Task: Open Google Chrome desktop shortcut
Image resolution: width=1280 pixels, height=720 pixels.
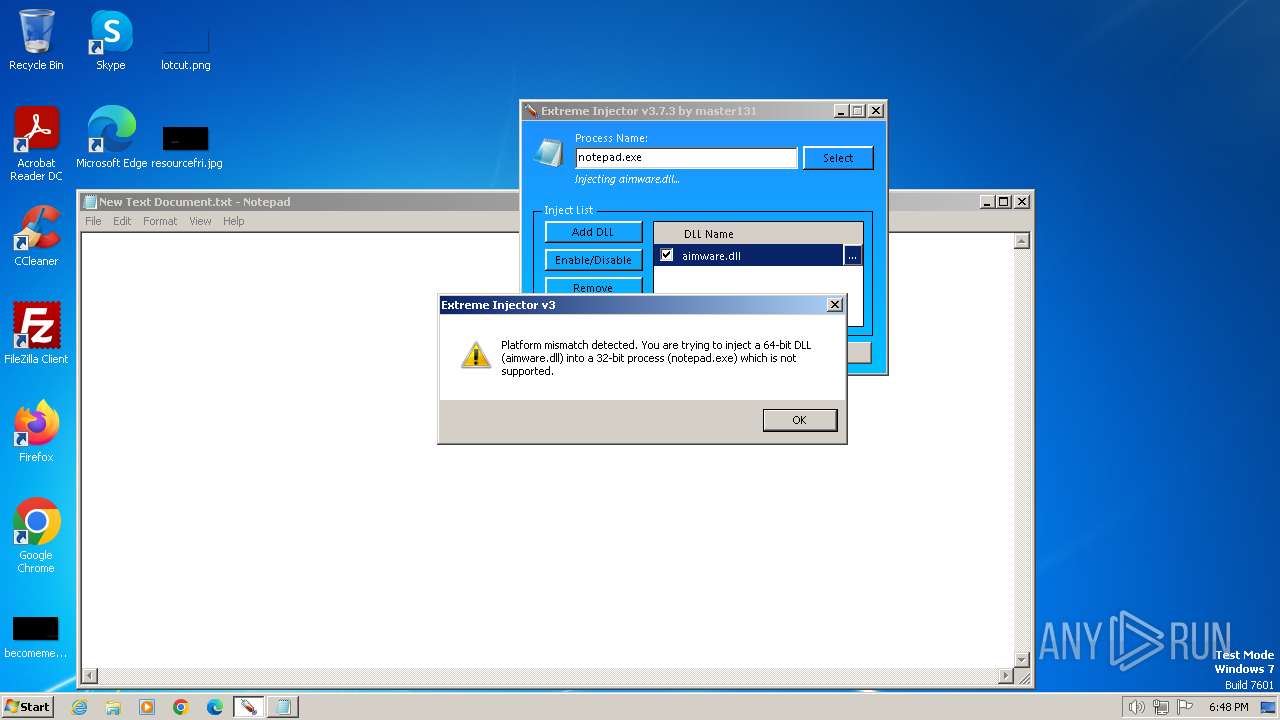Action: tap(36, 536)
